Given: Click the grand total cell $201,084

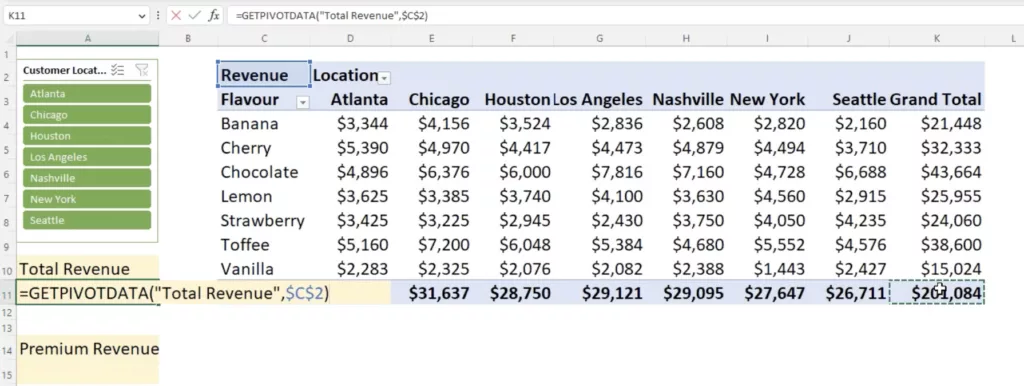Looking at the screenshot, I should tap(936, 294).
